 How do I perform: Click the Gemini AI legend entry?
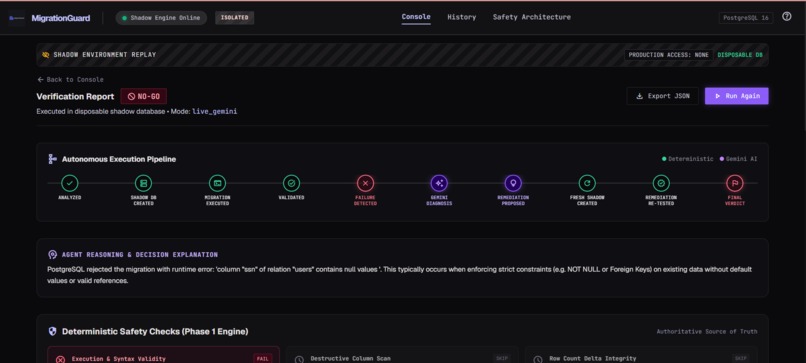tap(738, 159)
